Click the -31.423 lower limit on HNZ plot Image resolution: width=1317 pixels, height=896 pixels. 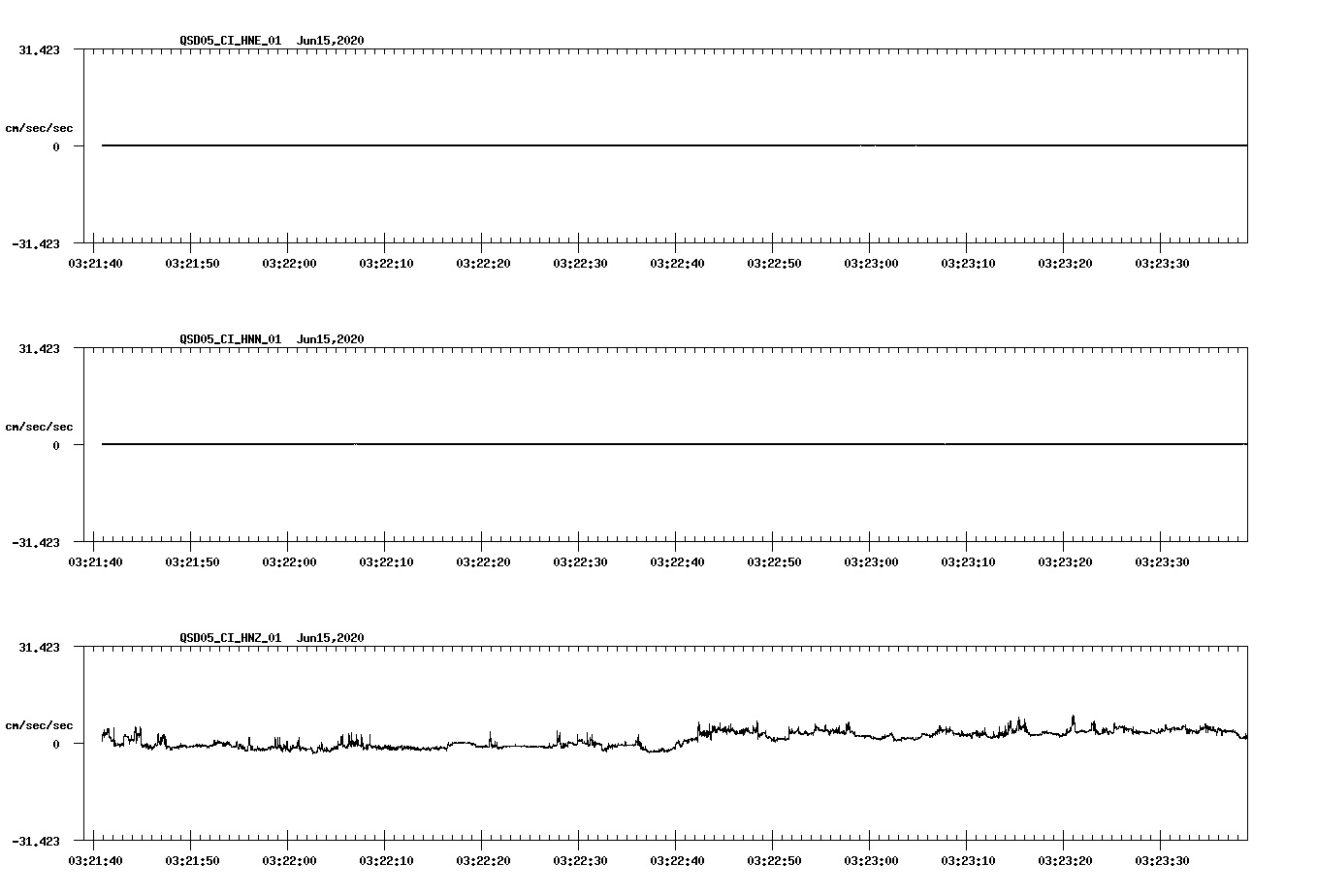click(x=35, y=842)
